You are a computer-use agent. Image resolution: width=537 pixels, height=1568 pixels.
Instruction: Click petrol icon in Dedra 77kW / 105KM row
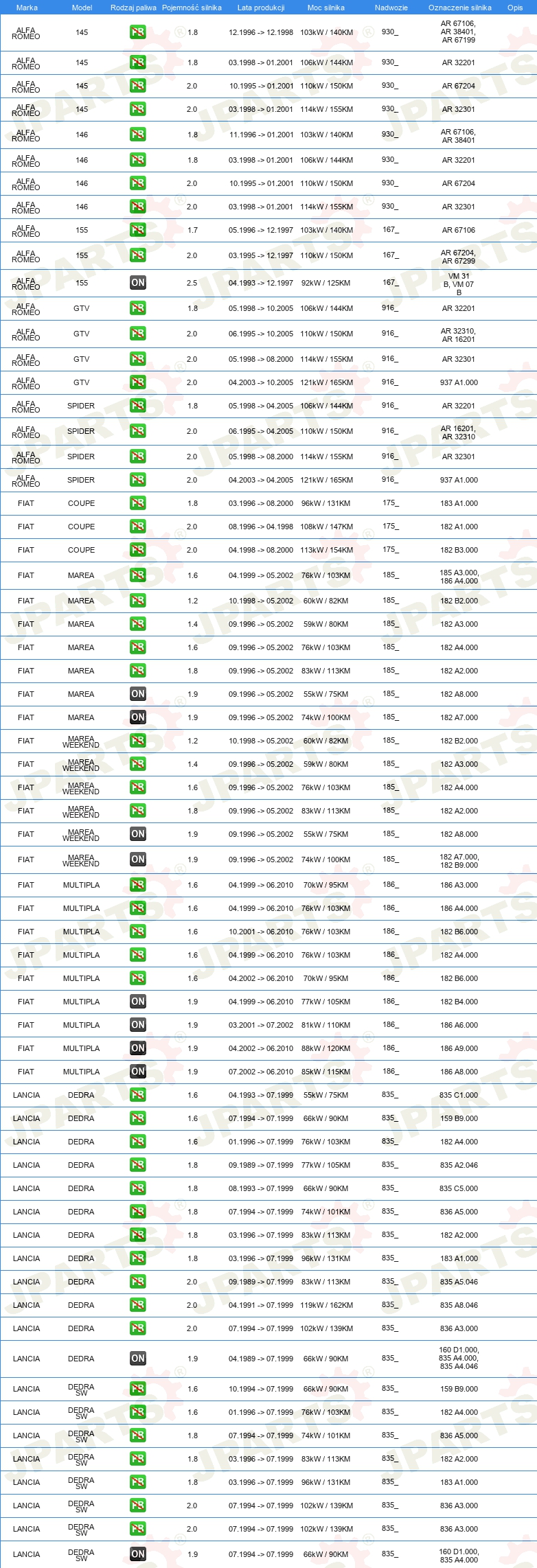pos(138,1165)
